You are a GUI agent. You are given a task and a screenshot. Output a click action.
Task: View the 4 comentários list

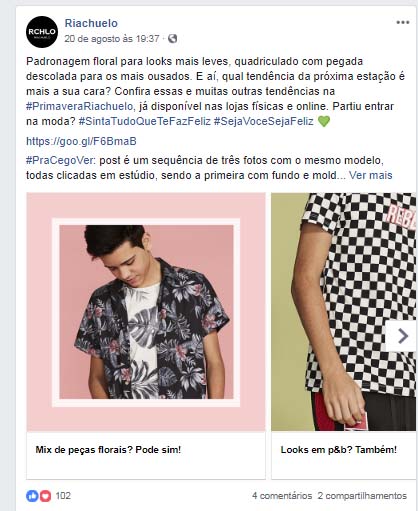click(282, 496)
